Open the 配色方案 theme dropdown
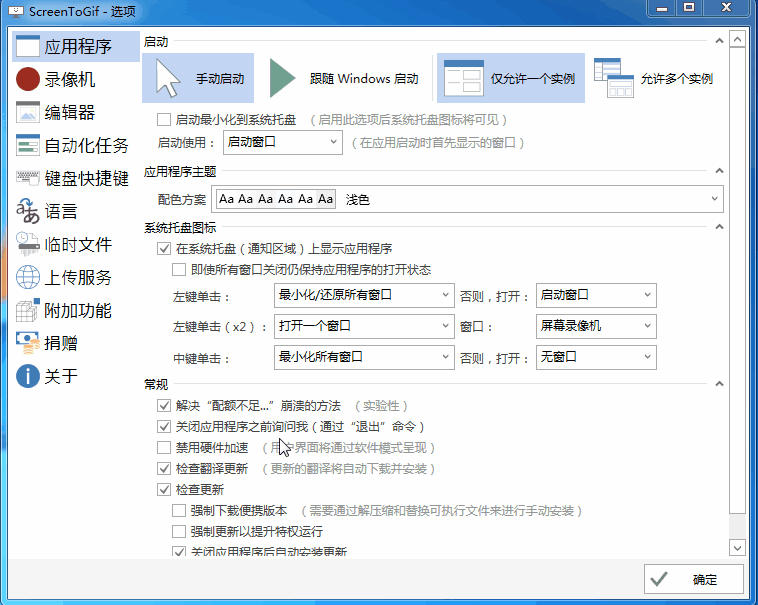Image resolution: width=758 pixels, height=605 pixels. click(x=467, y=199)
